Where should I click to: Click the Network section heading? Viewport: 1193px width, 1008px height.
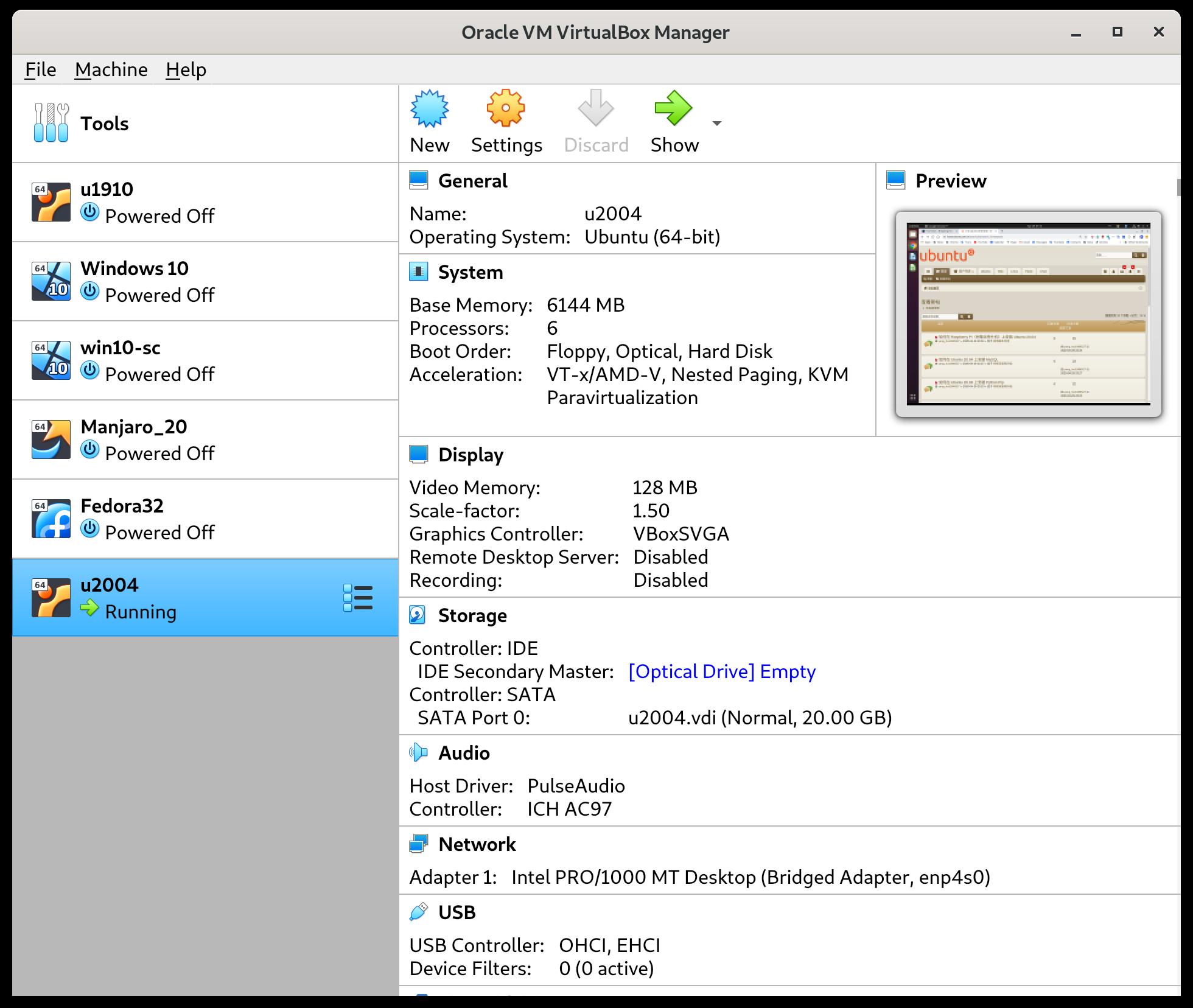pyautogui.click(x=477, y=844)
